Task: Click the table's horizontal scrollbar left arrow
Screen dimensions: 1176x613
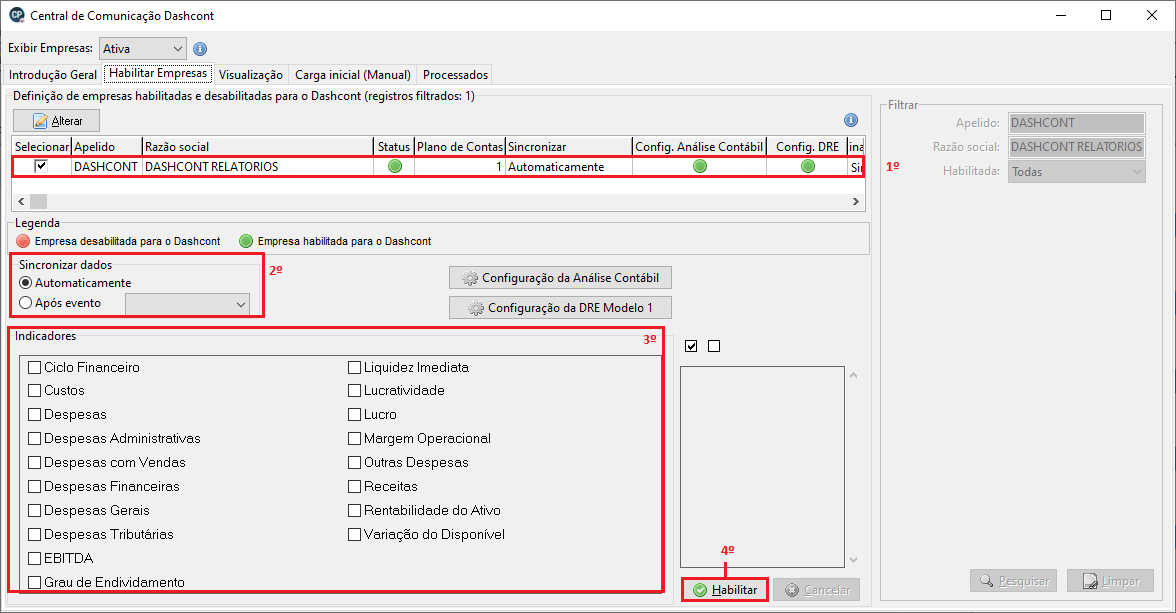Action: pyautogui.click(x=21, y=201)
